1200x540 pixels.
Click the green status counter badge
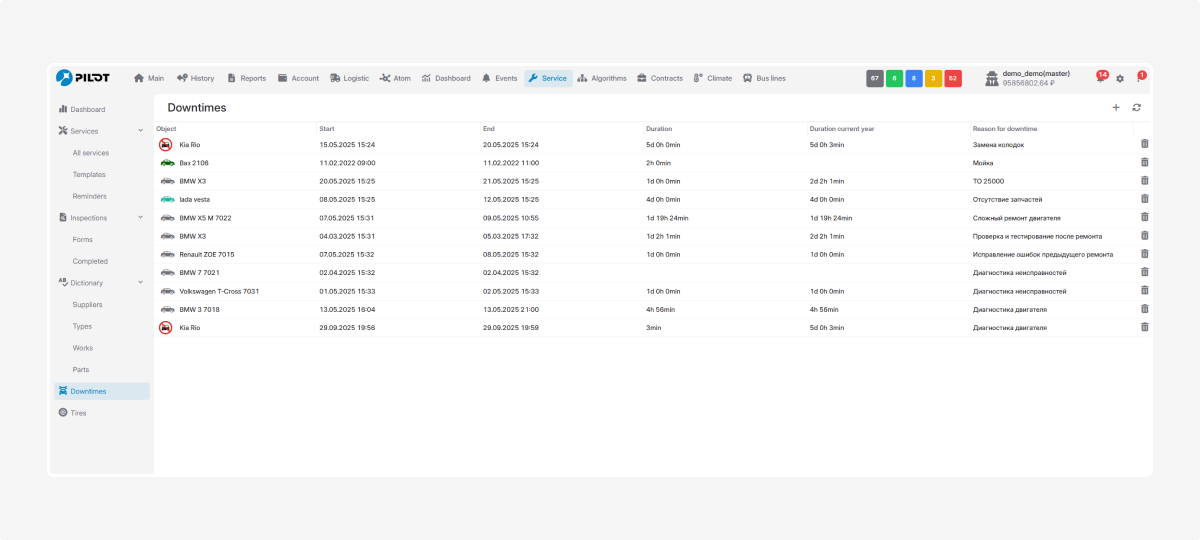coord(894,78)
